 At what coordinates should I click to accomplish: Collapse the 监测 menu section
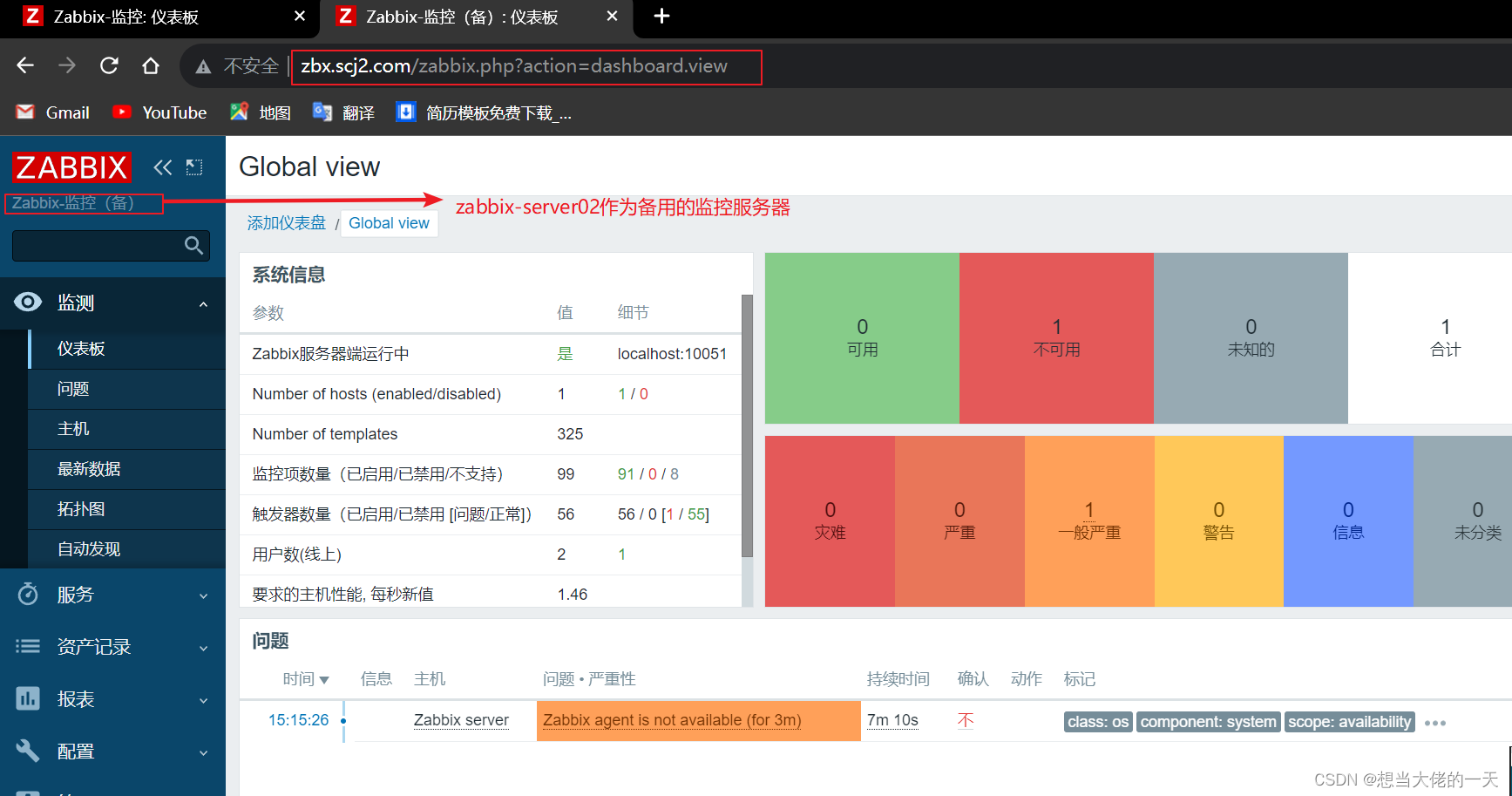click(113, 303)
